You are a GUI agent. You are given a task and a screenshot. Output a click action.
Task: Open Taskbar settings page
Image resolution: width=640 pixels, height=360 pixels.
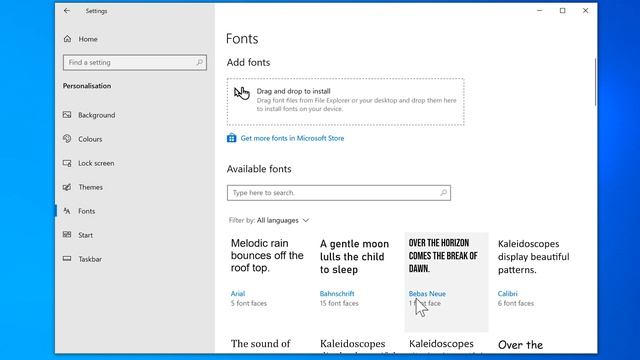point(90,259)
